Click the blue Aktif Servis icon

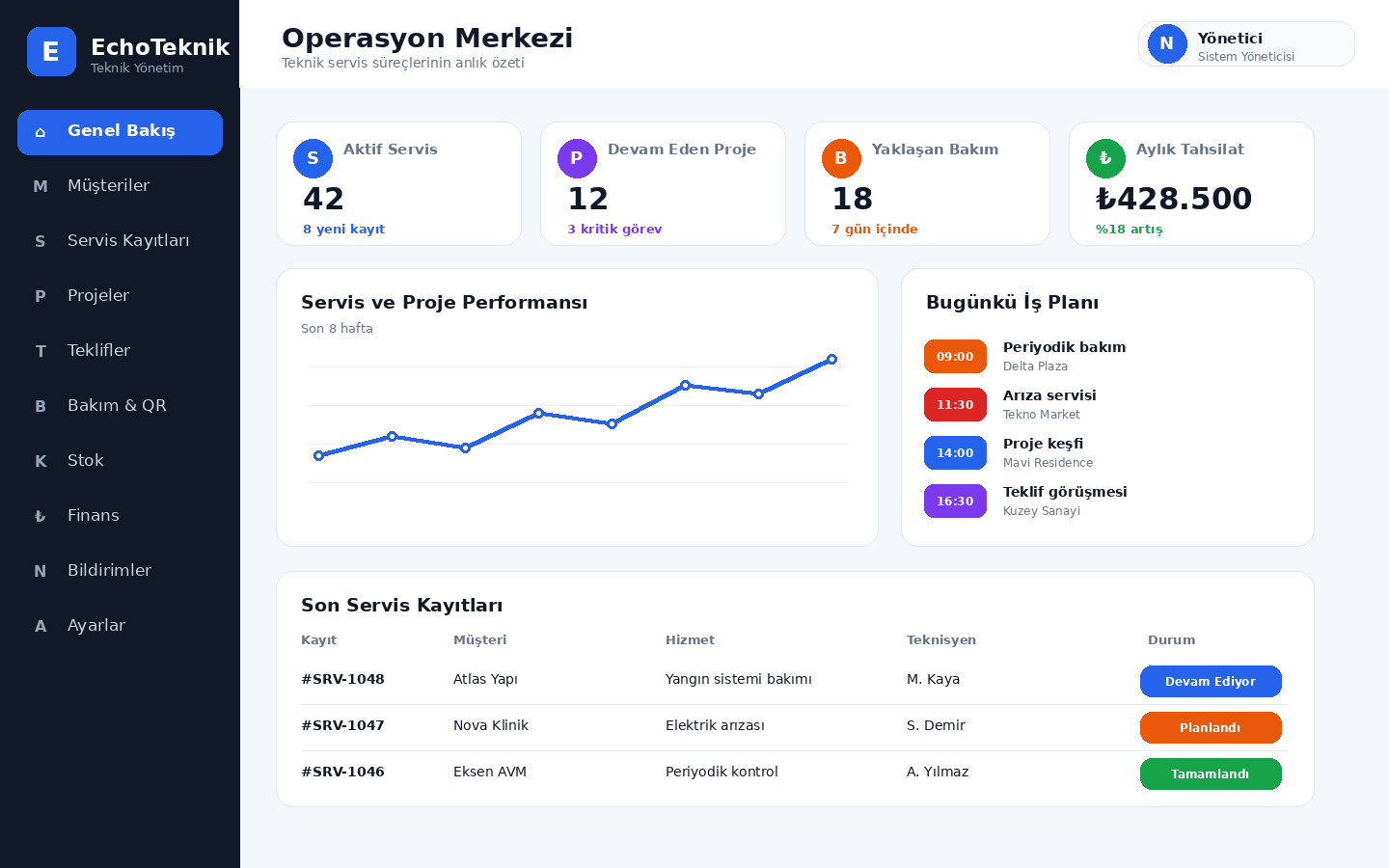313,158
